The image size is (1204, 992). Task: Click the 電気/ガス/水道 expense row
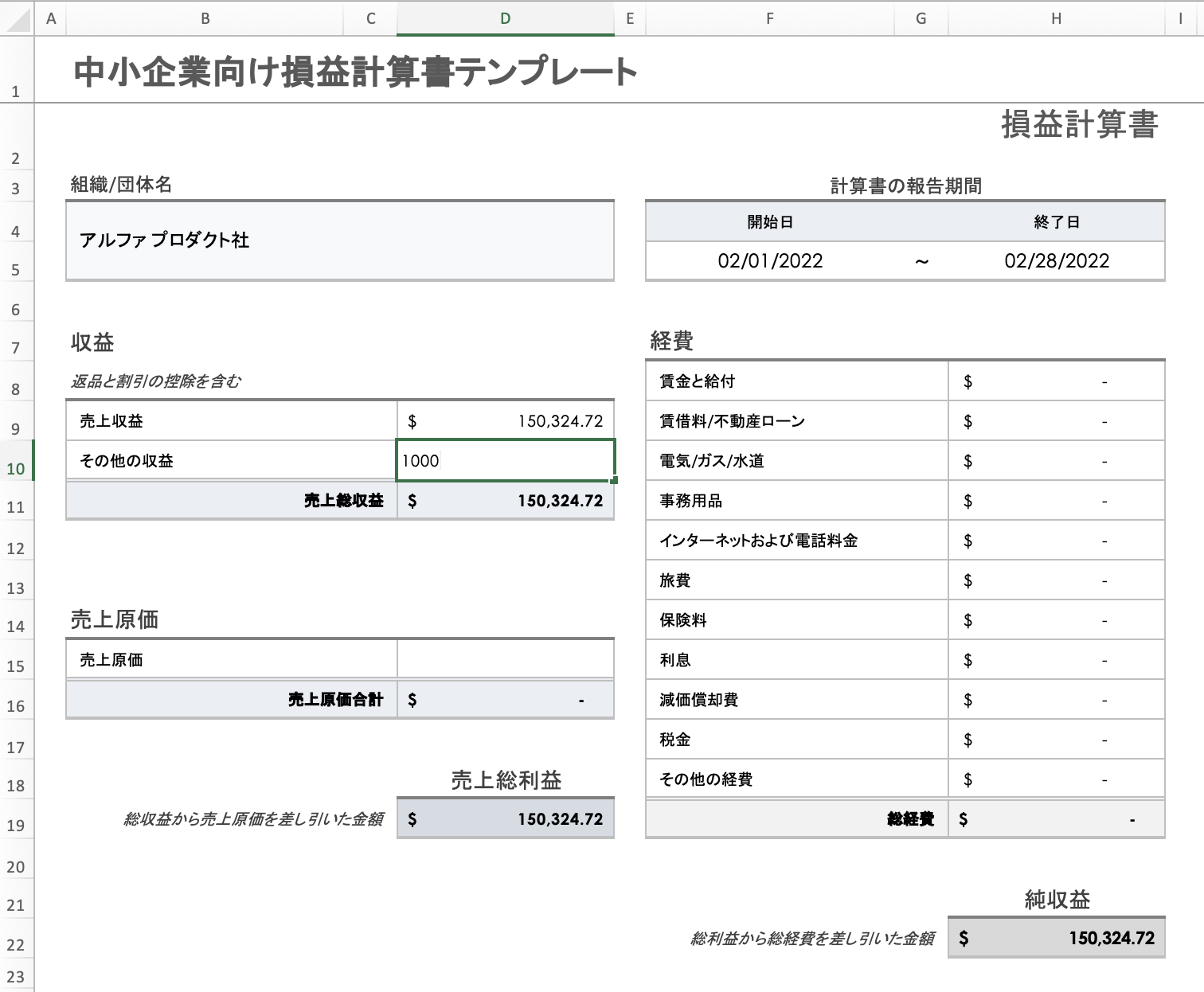pos(796,460)
